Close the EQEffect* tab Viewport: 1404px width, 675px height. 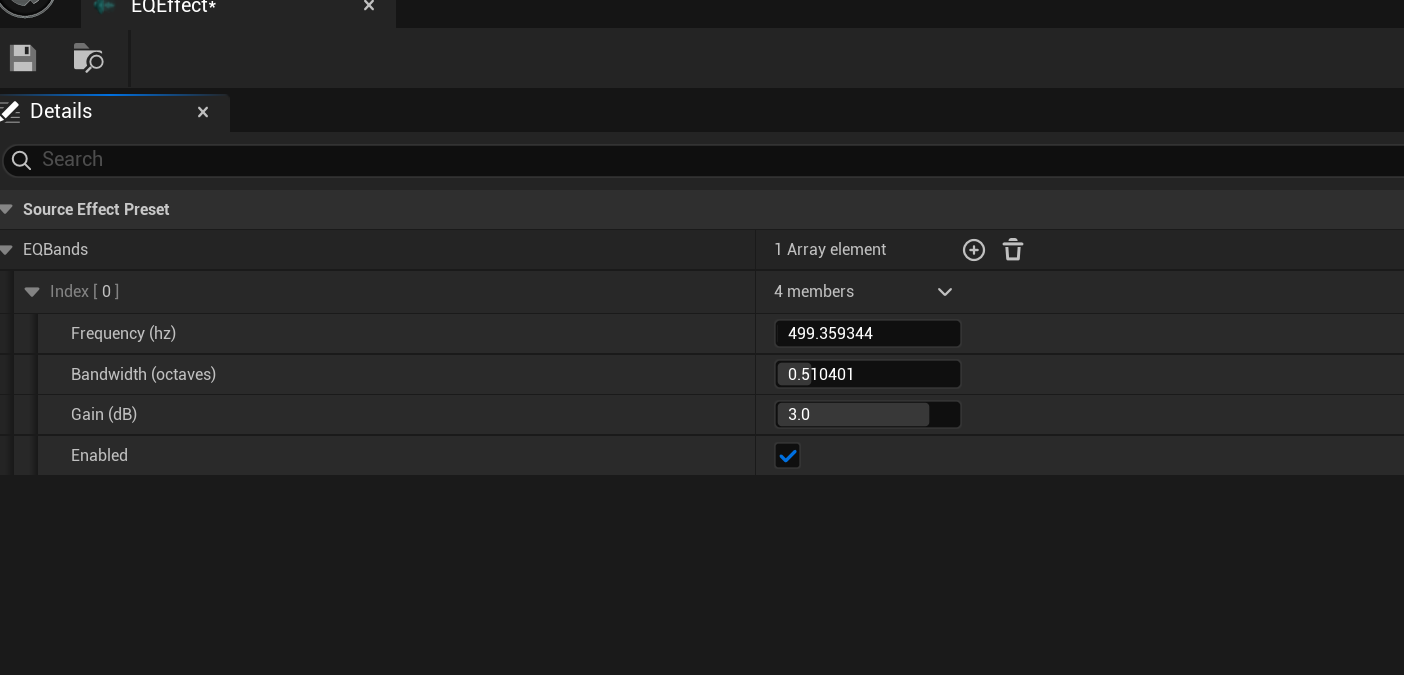[x=369, y=6]
